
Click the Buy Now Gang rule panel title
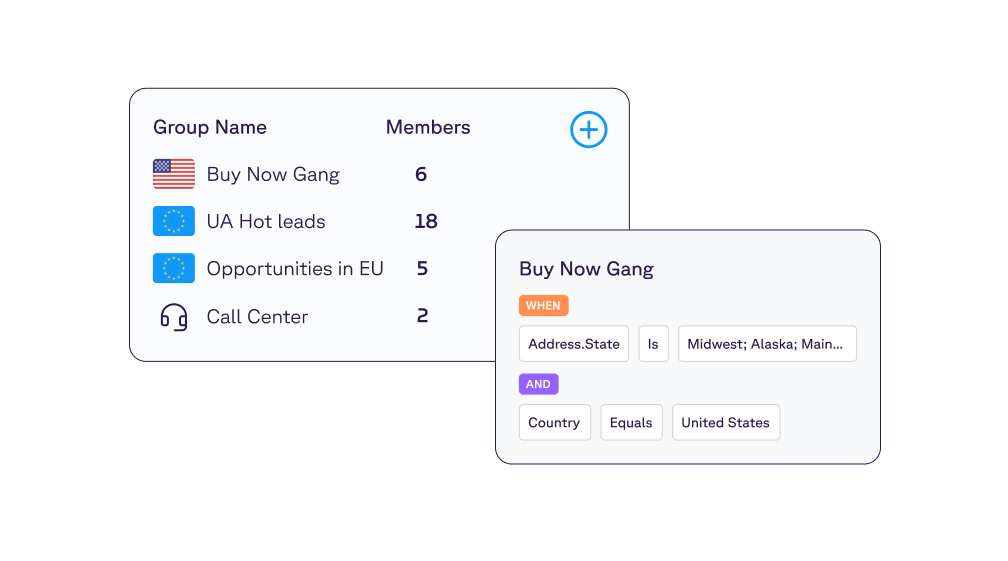[x=586, y=269]
